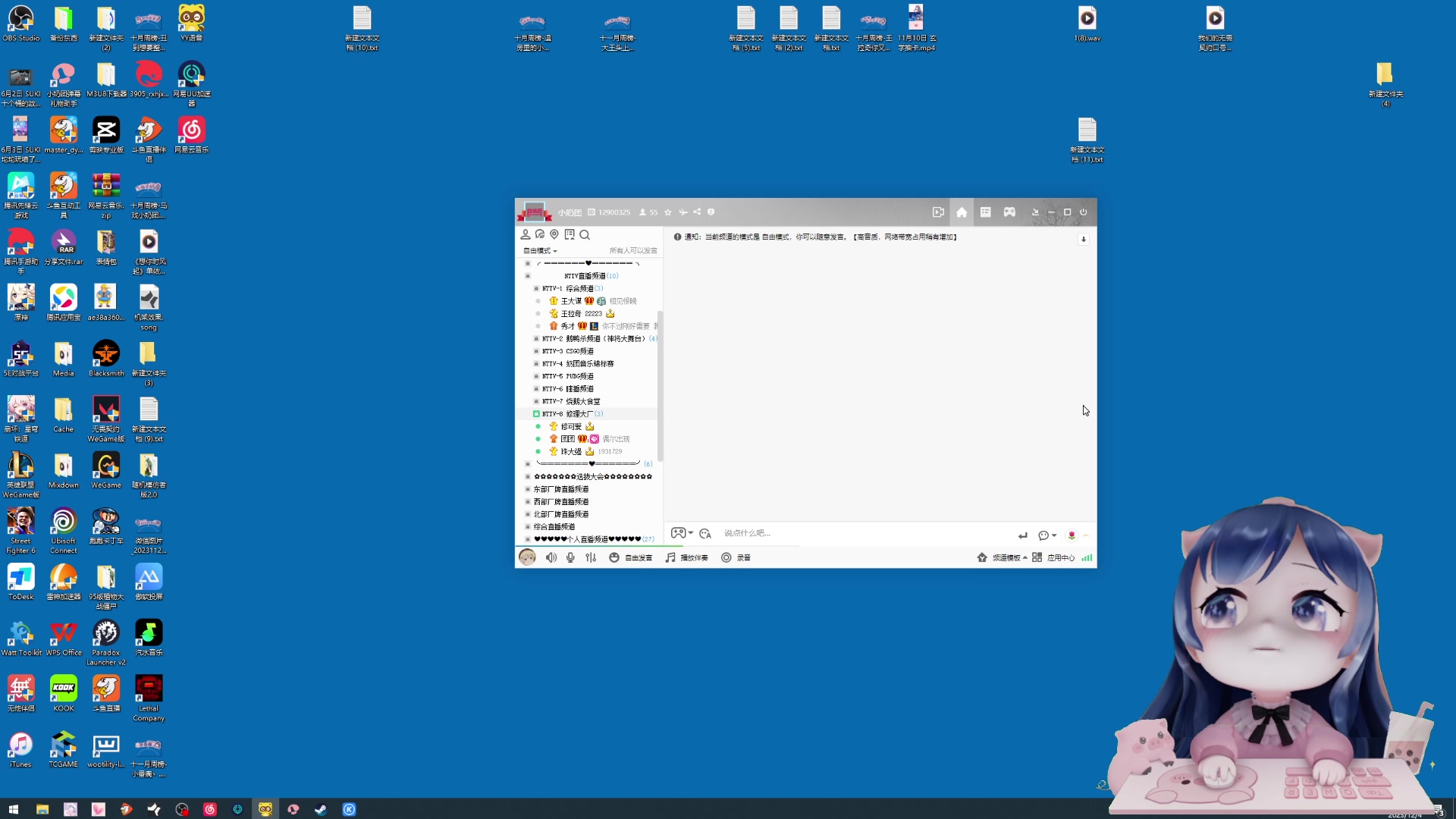This screenshot has width=1456, height=819.
Task: Toggle 播放伴奏 accompaniment playback
Action: [x=686, y=557]
